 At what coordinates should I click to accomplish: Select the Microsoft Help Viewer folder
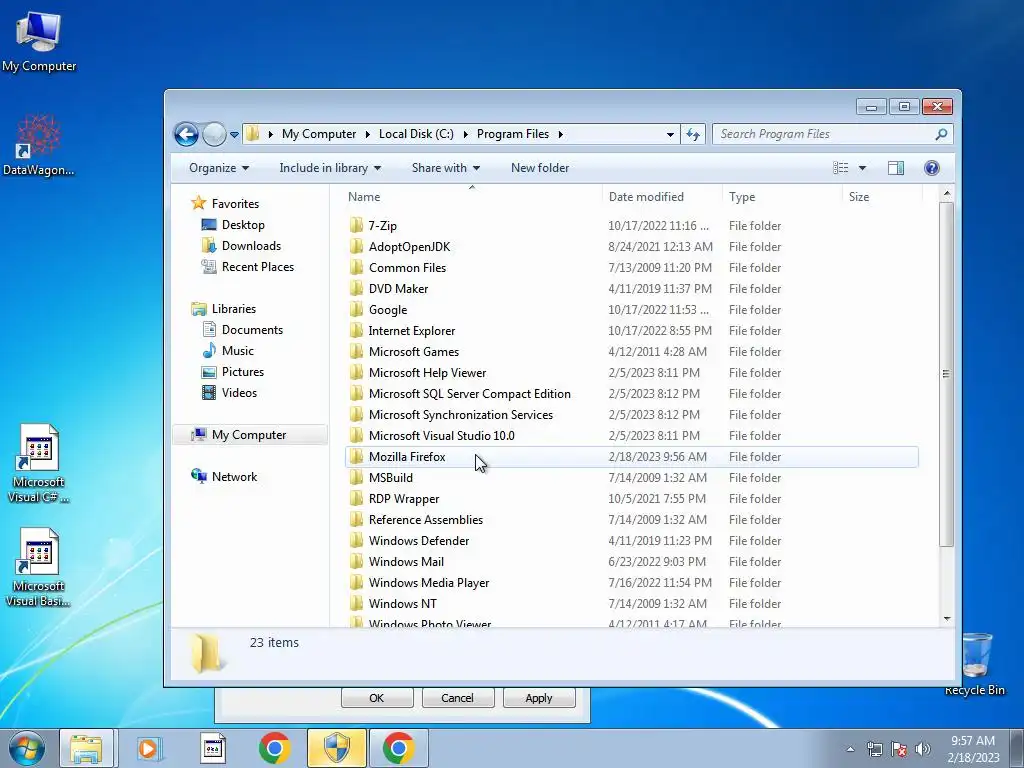click(x=427, y=373)
